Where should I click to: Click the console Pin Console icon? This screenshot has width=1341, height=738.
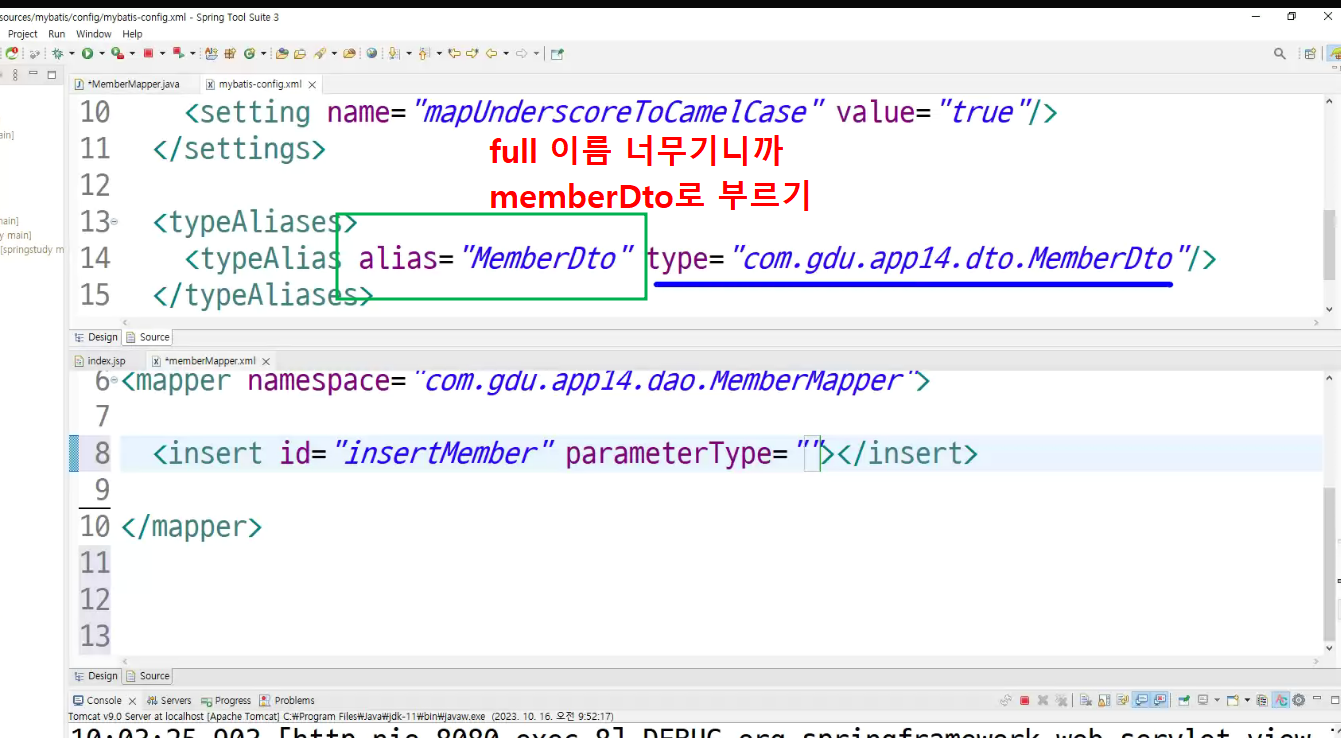click(1184, 700)
